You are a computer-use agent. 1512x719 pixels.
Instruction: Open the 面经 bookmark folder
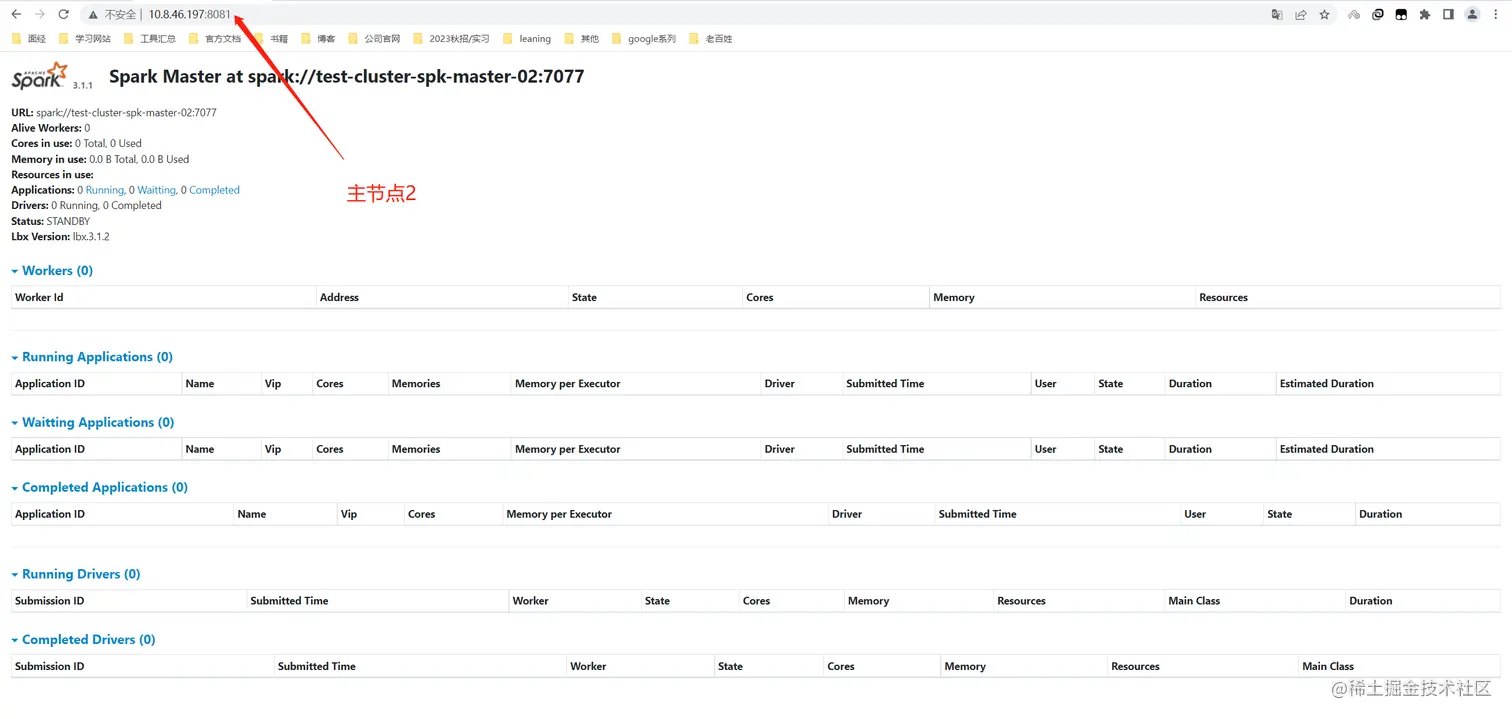pos(29,39)
